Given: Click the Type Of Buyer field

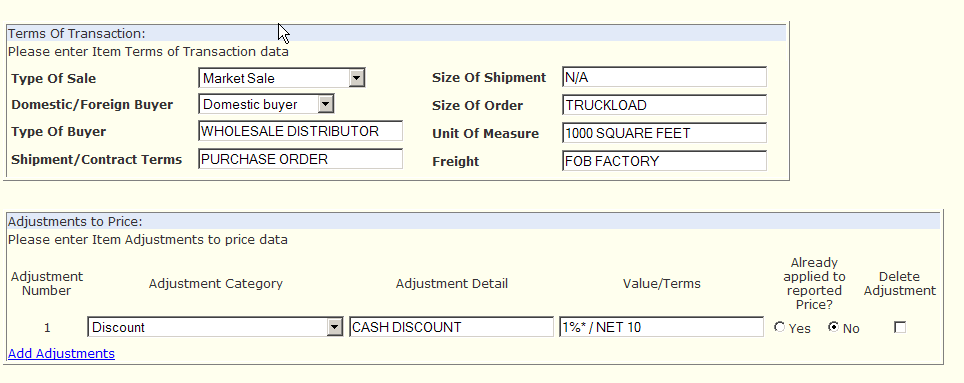Looking at the screenshot, I should click(301, 131).
